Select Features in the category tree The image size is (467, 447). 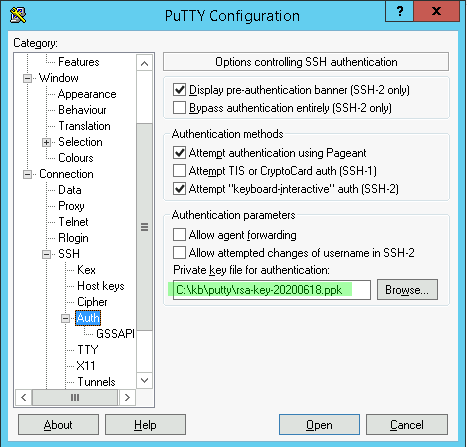tap(79, 62)
